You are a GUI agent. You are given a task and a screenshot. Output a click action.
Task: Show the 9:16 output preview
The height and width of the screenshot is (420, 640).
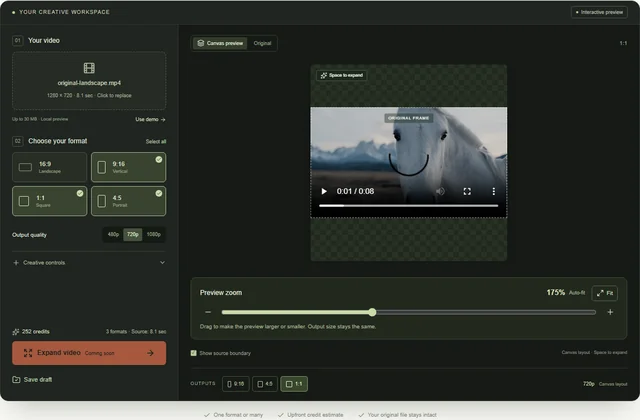click(x=236, y=384)
